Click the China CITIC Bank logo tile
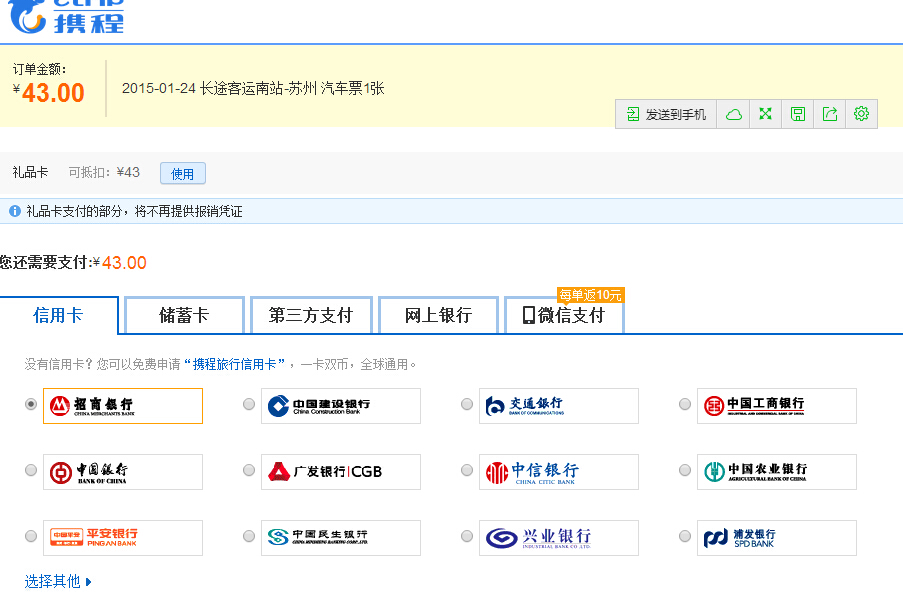 click(559, 472)
